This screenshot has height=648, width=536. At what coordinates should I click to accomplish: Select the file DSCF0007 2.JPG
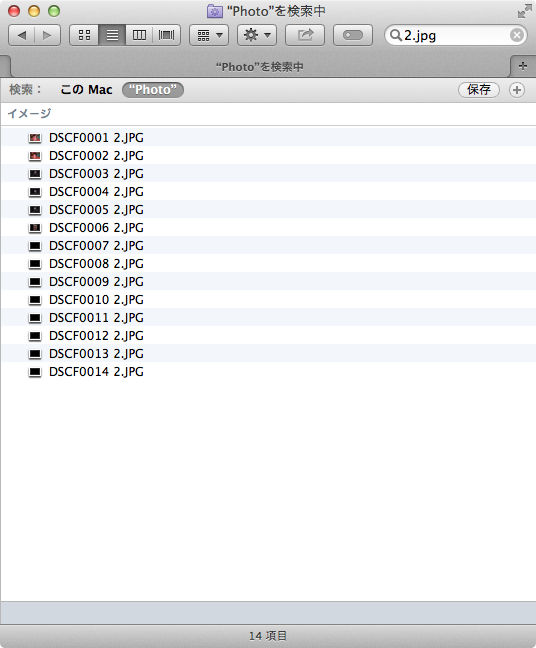[268, 245]
